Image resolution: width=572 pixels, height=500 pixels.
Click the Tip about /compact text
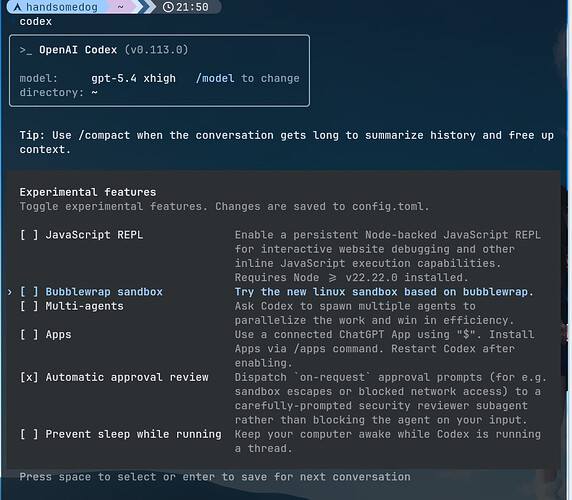286,142
